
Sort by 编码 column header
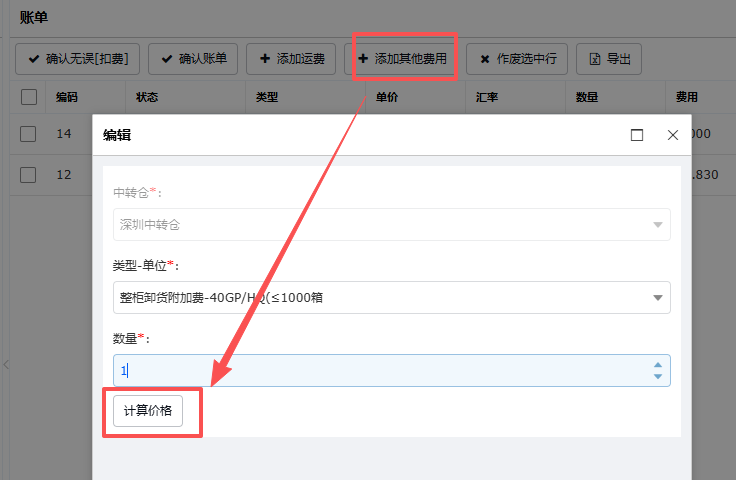click(x=67, y=97)
